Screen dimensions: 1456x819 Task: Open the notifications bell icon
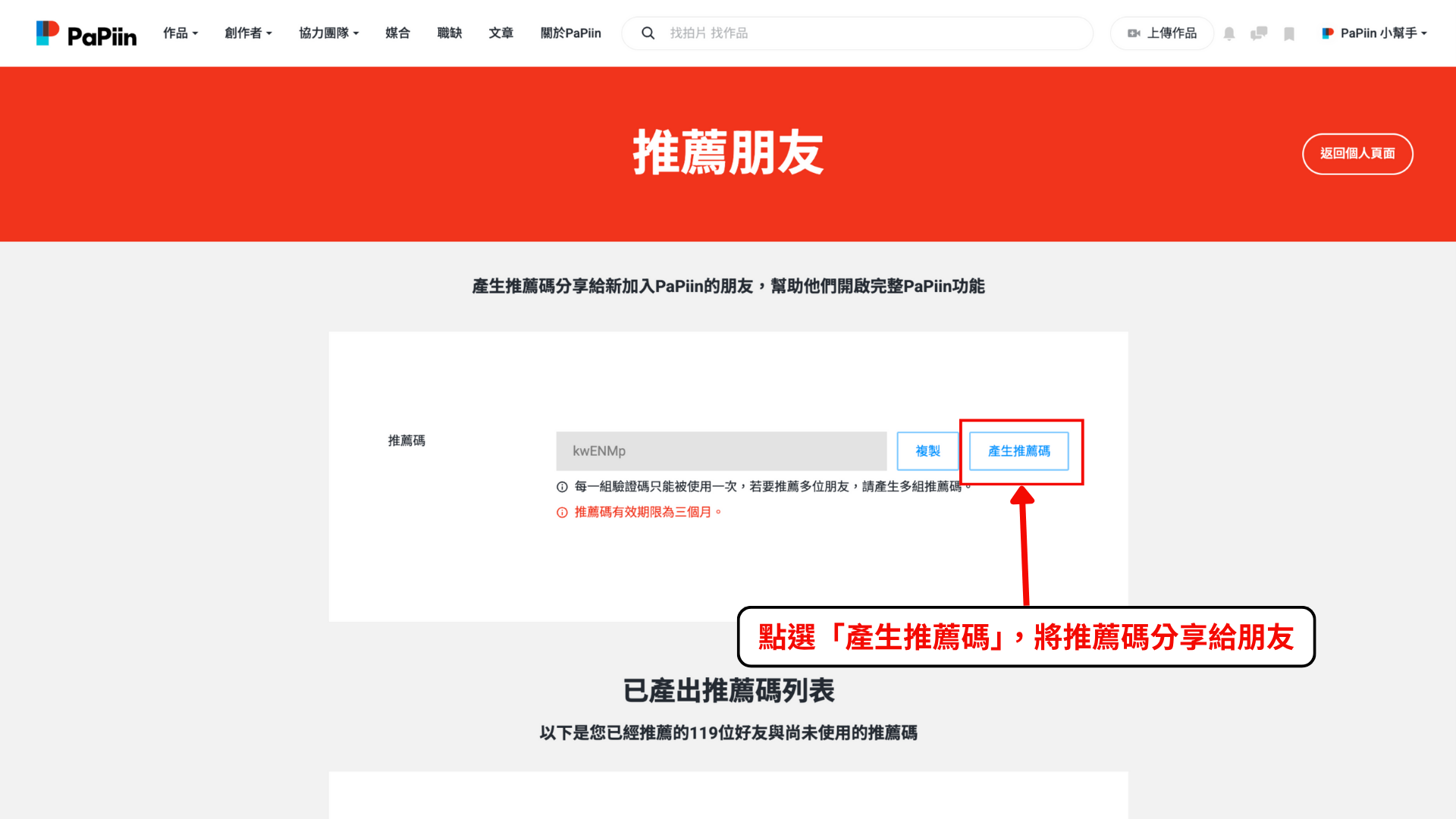click(x=1229, y=33)
